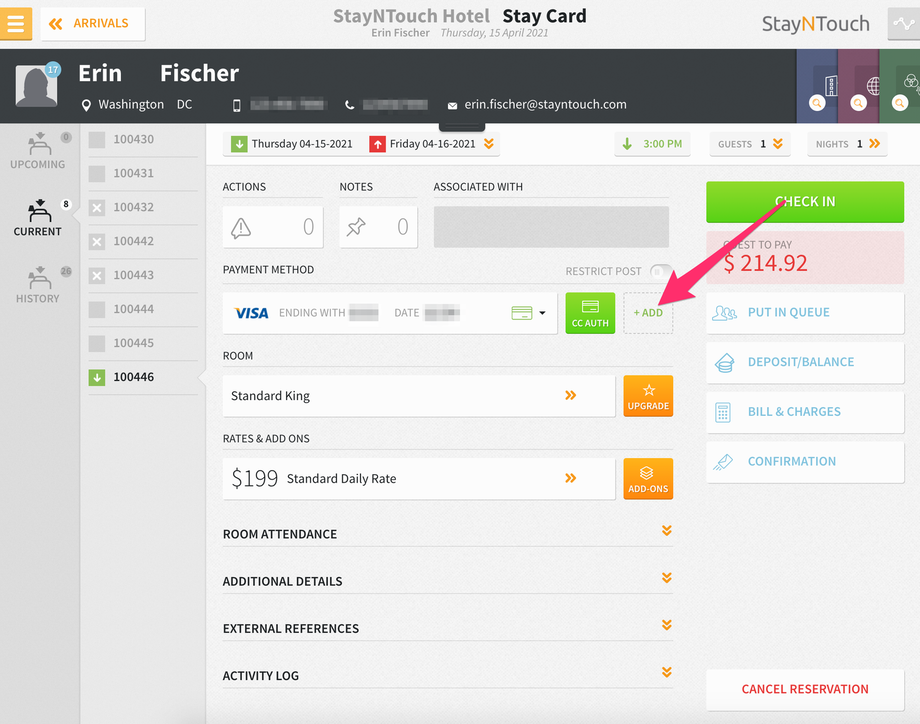Click the VISA payment method card
The height and width of the screenshot is (724, 920).
point(390,313)
